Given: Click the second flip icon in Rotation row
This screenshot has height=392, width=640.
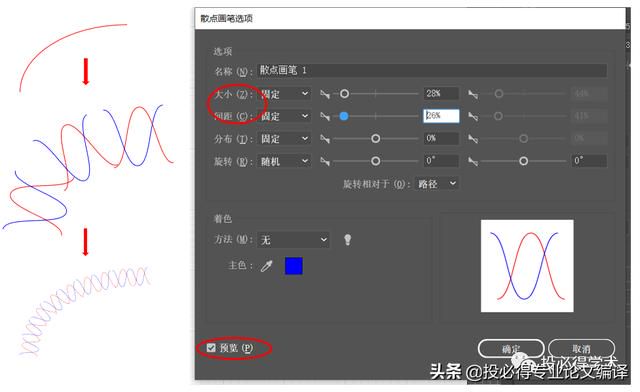Looking at the screenshot, I should coord(473,161).
